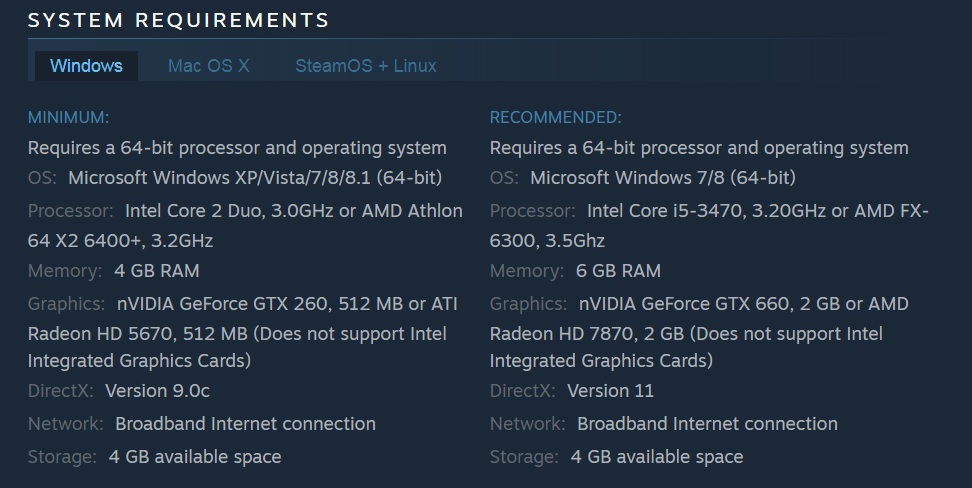Click the RECOMMENDED column heading
The height and width of the screenshot is (488, 972).
tap(555, 117)
